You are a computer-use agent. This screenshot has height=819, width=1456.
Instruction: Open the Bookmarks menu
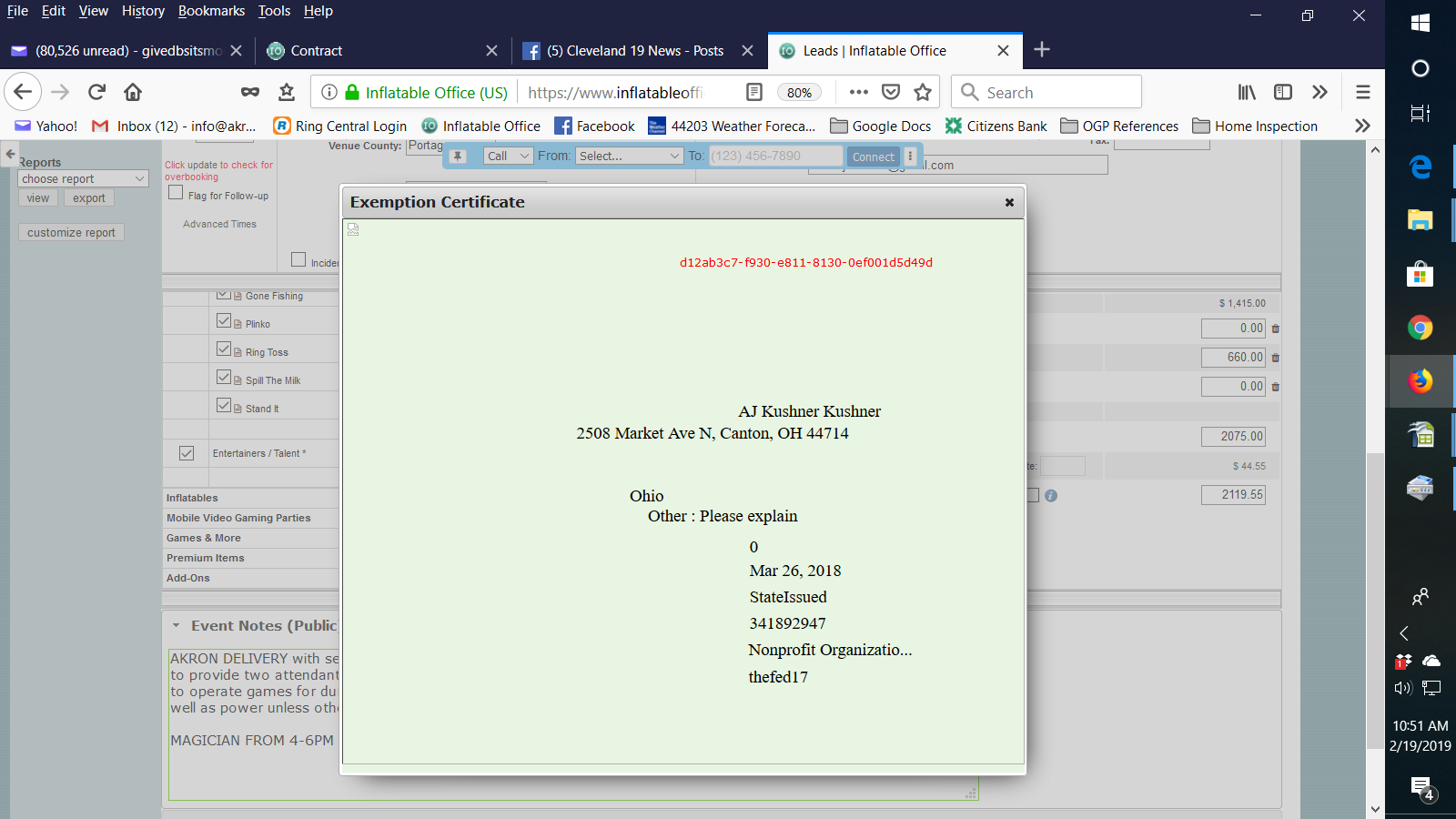pos(211,11)
